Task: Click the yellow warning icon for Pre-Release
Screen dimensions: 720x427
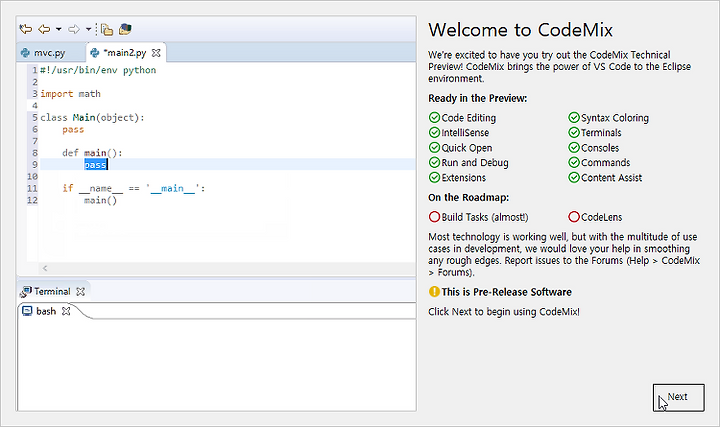Action: click(434, 292)
